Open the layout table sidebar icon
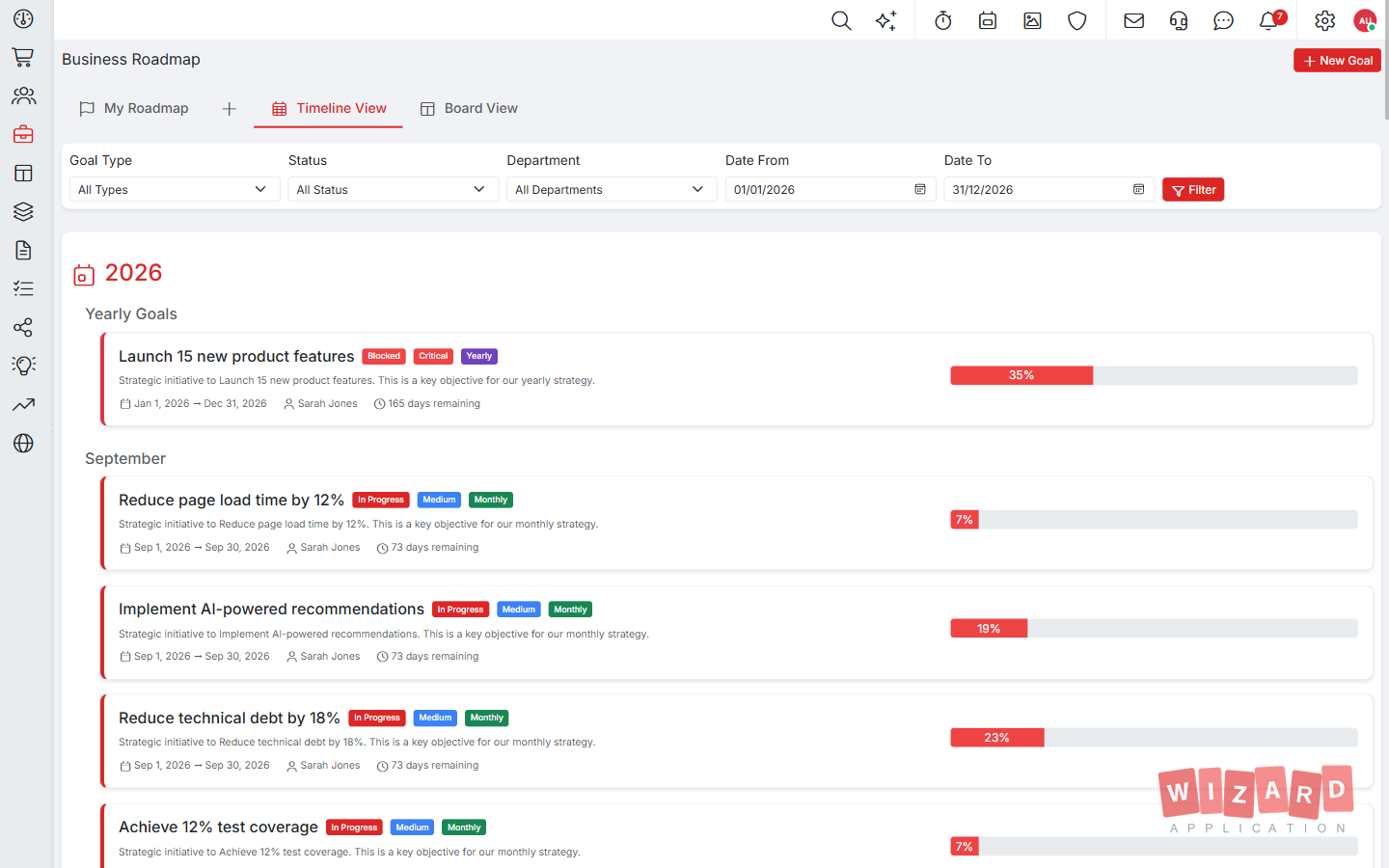Viewport: 1389px width, 868px height. [23, 174]
